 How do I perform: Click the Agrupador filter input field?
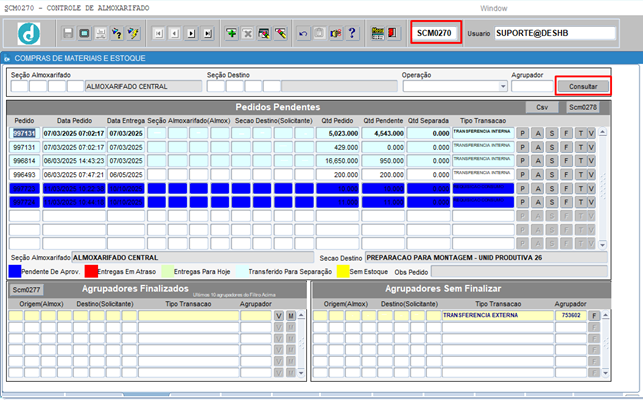(x=532, y=87)
